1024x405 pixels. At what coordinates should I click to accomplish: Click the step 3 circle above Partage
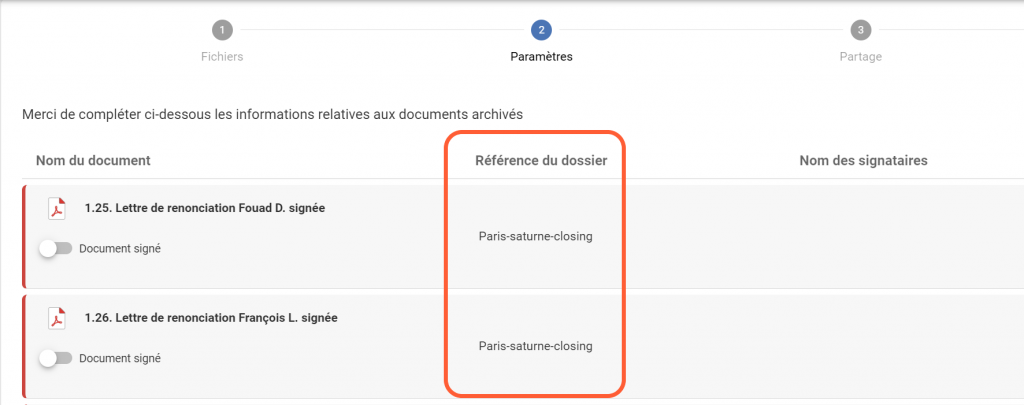860,30
